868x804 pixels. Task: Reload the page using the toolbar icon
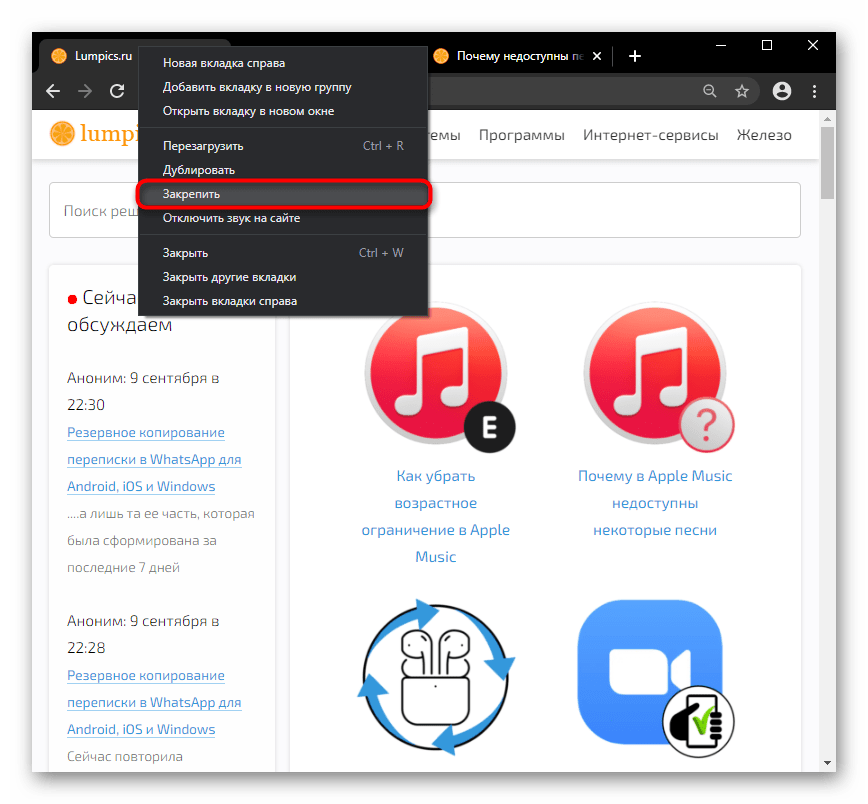(x=117, y=91)
